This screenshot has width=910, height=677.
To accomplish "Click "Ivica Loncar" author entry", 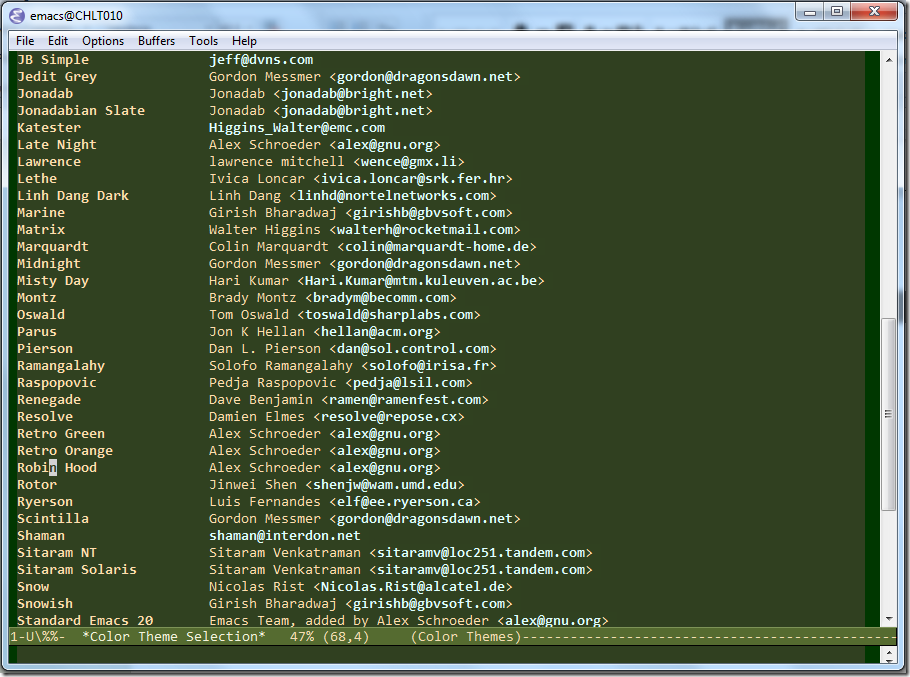I will pos(257,179).
